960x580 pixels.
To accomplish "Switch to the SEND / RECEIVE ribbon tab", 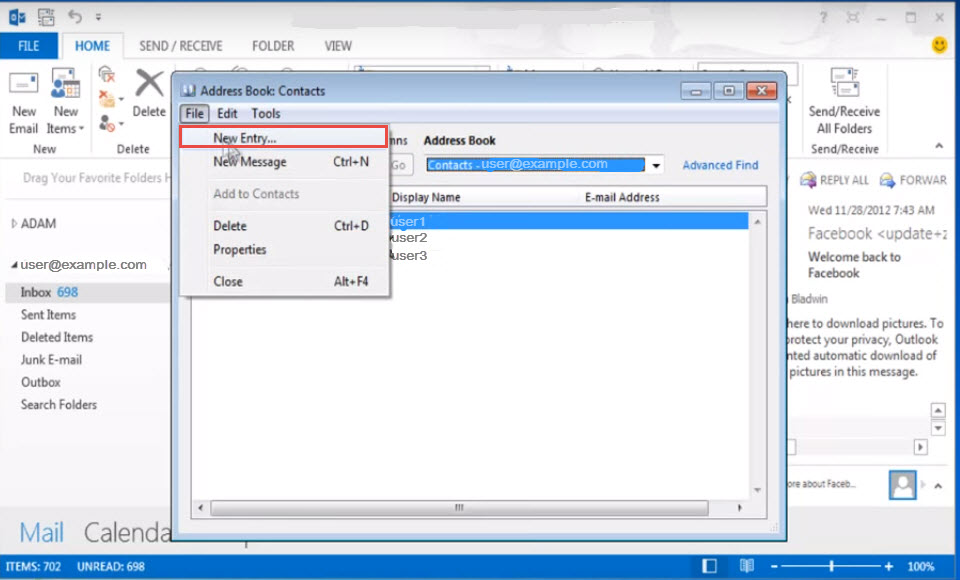I will [x=181, y=46].
